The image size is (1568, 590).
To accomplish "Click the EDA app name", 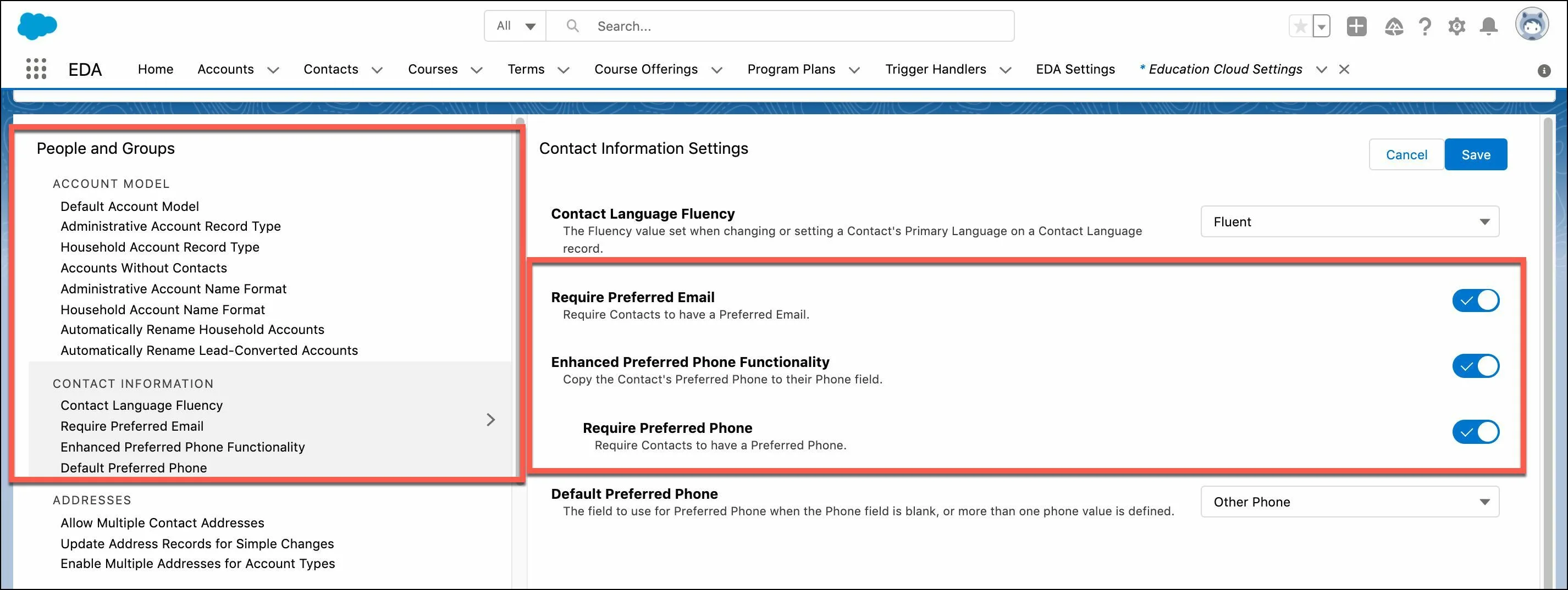I will tap(85, 69).
